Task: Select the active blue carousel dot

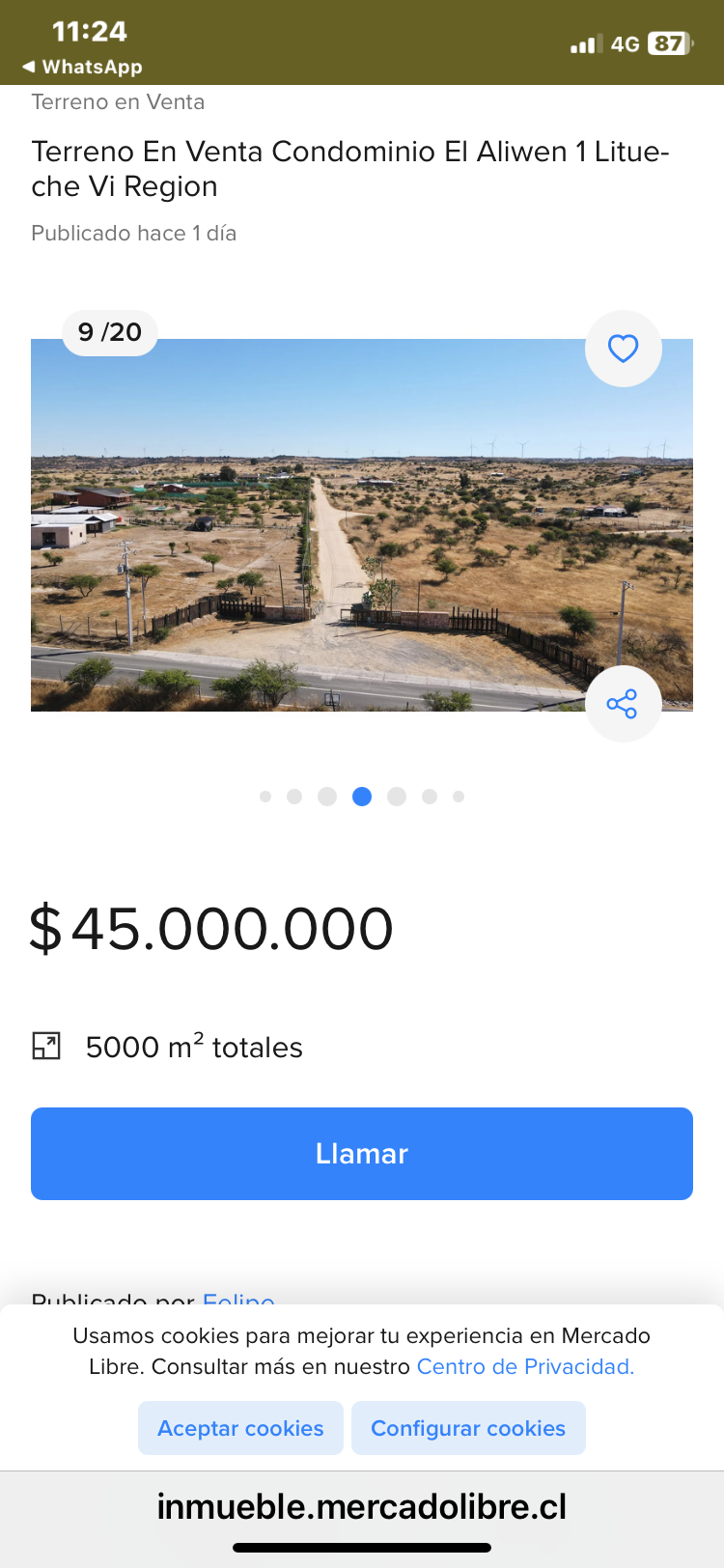Action: pos(362,797)
